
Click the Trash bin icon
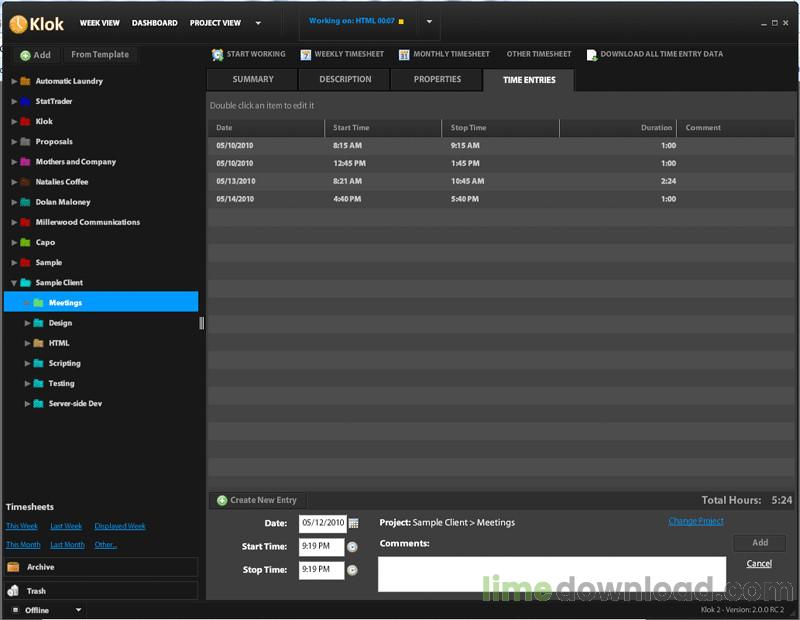tap(13, 591)
